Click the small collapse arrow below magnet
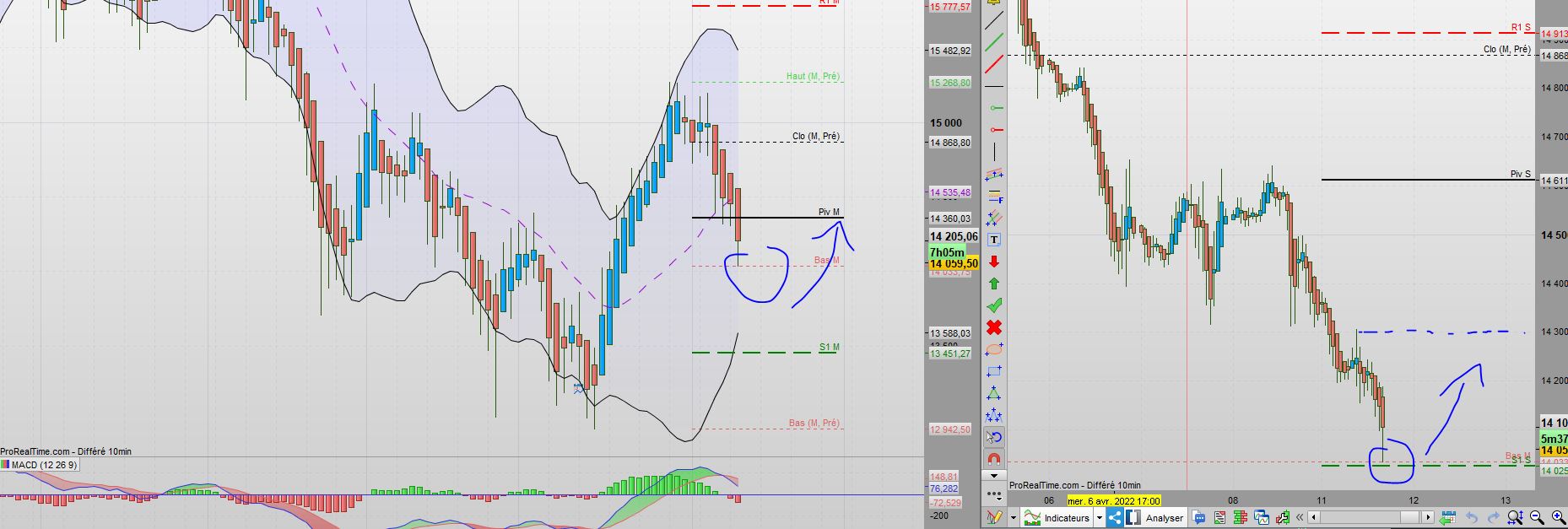 pos(994,476)
